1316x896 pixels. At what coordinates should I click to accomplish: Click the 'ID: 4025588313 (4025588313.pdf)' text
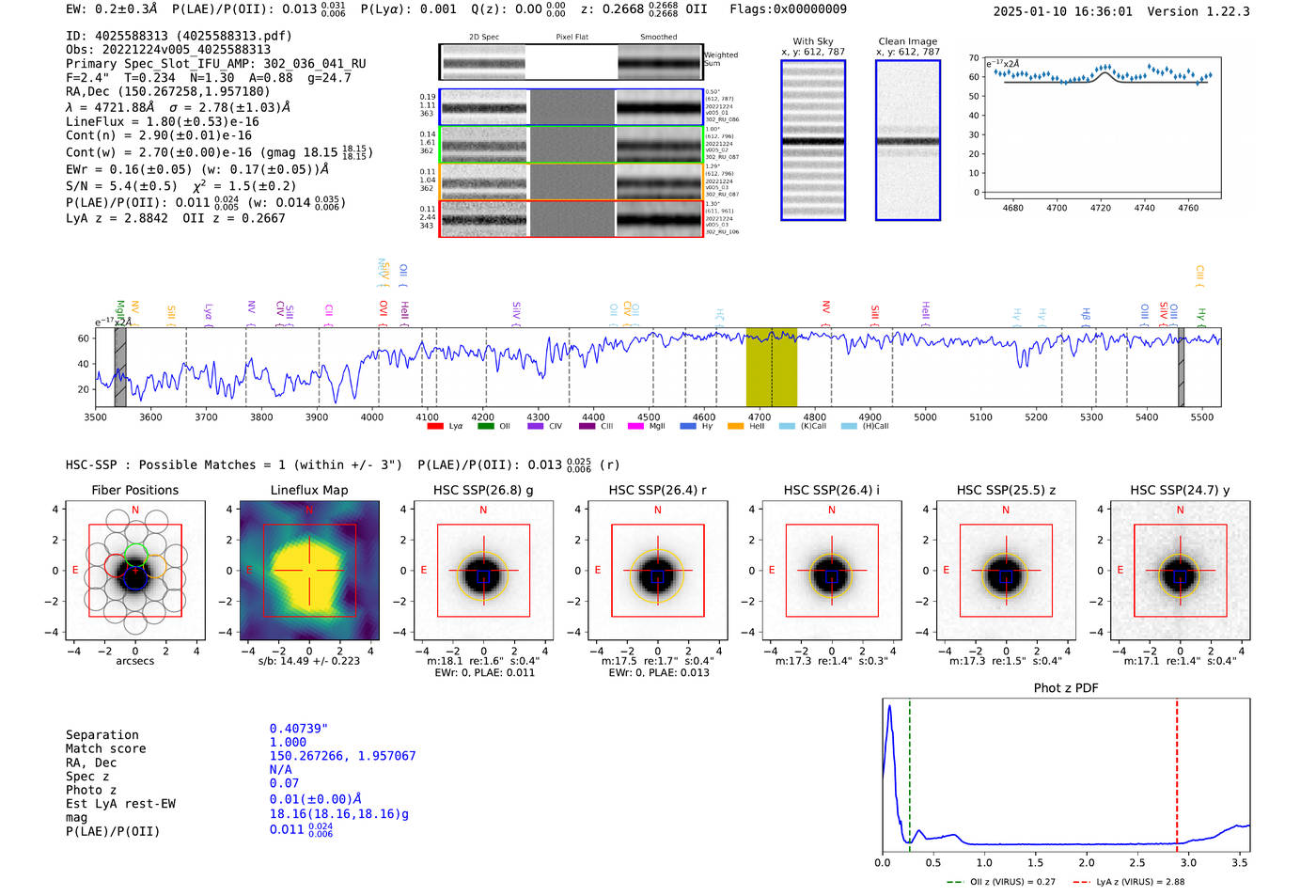coord(179,36)
